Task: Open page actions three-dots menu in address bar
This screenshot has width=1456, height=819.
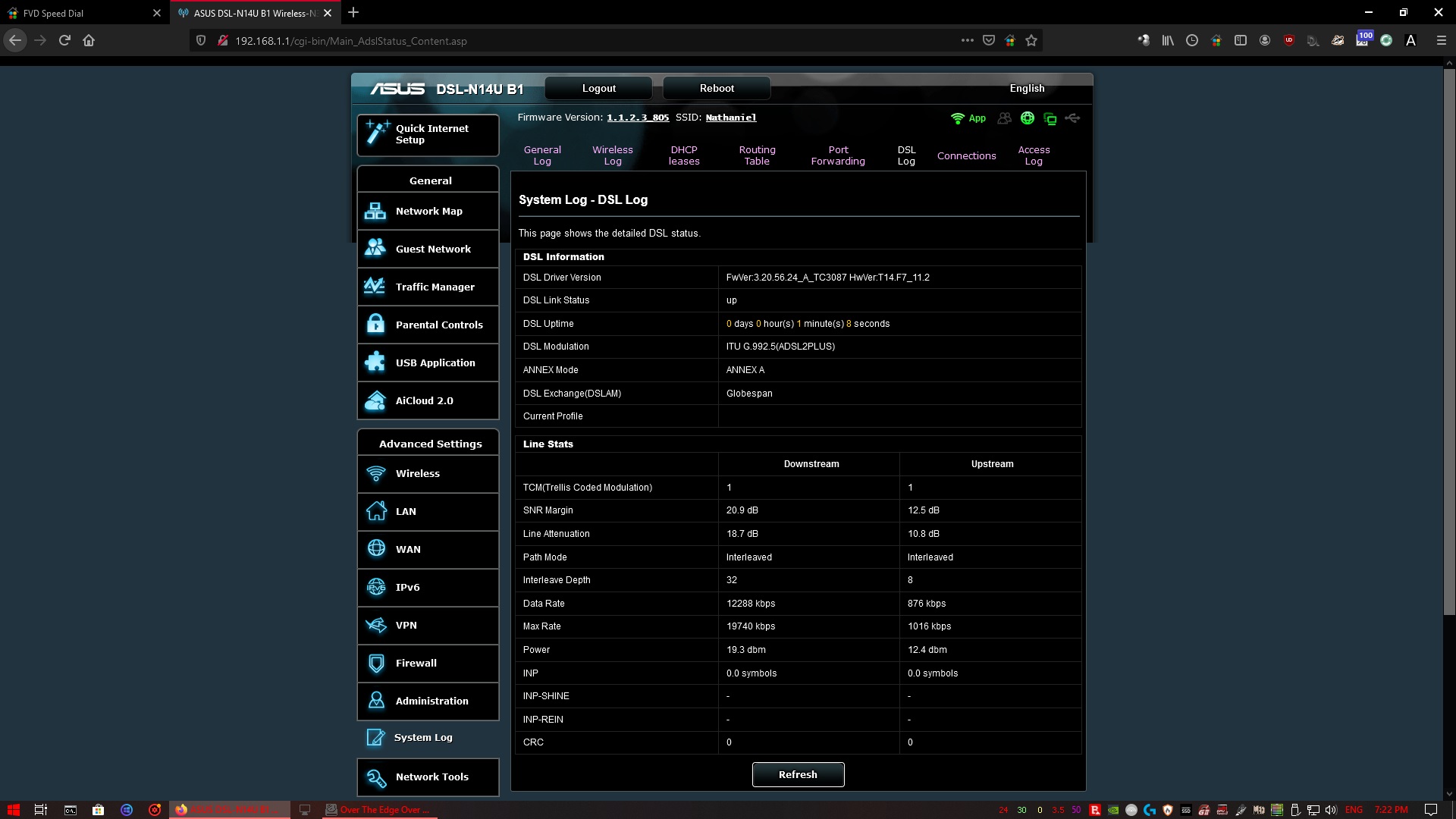Action: pos(967,41)
